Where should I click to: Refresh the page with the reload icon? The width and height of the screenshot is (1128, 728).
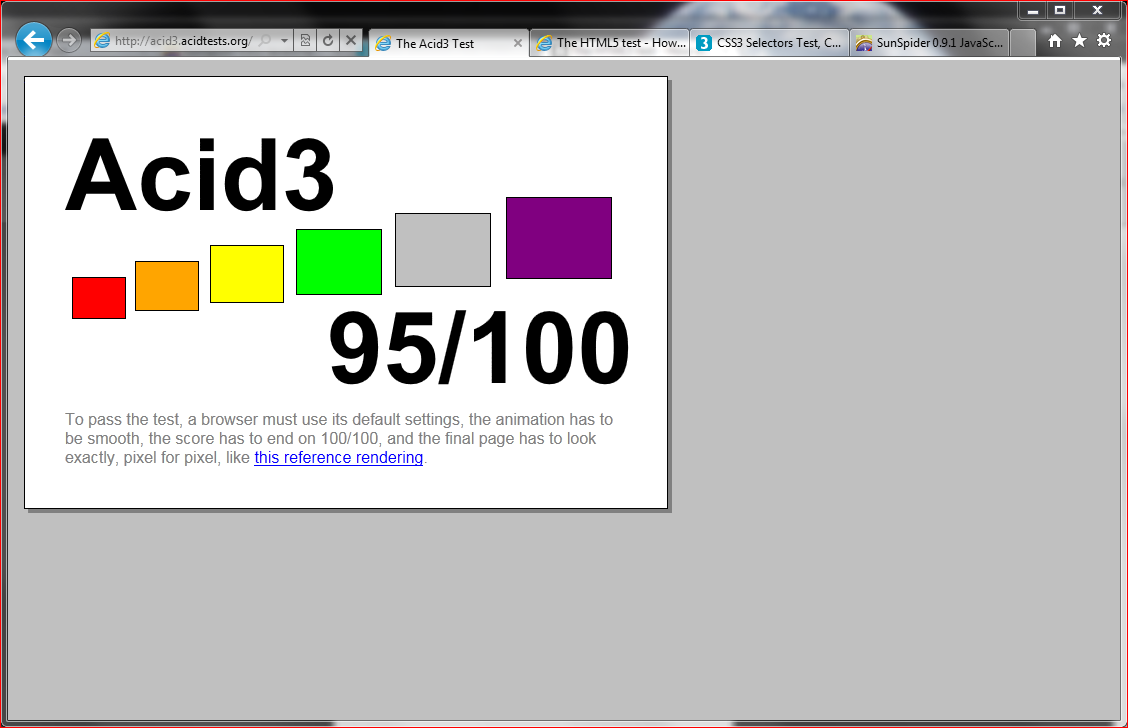click(328, 41)
